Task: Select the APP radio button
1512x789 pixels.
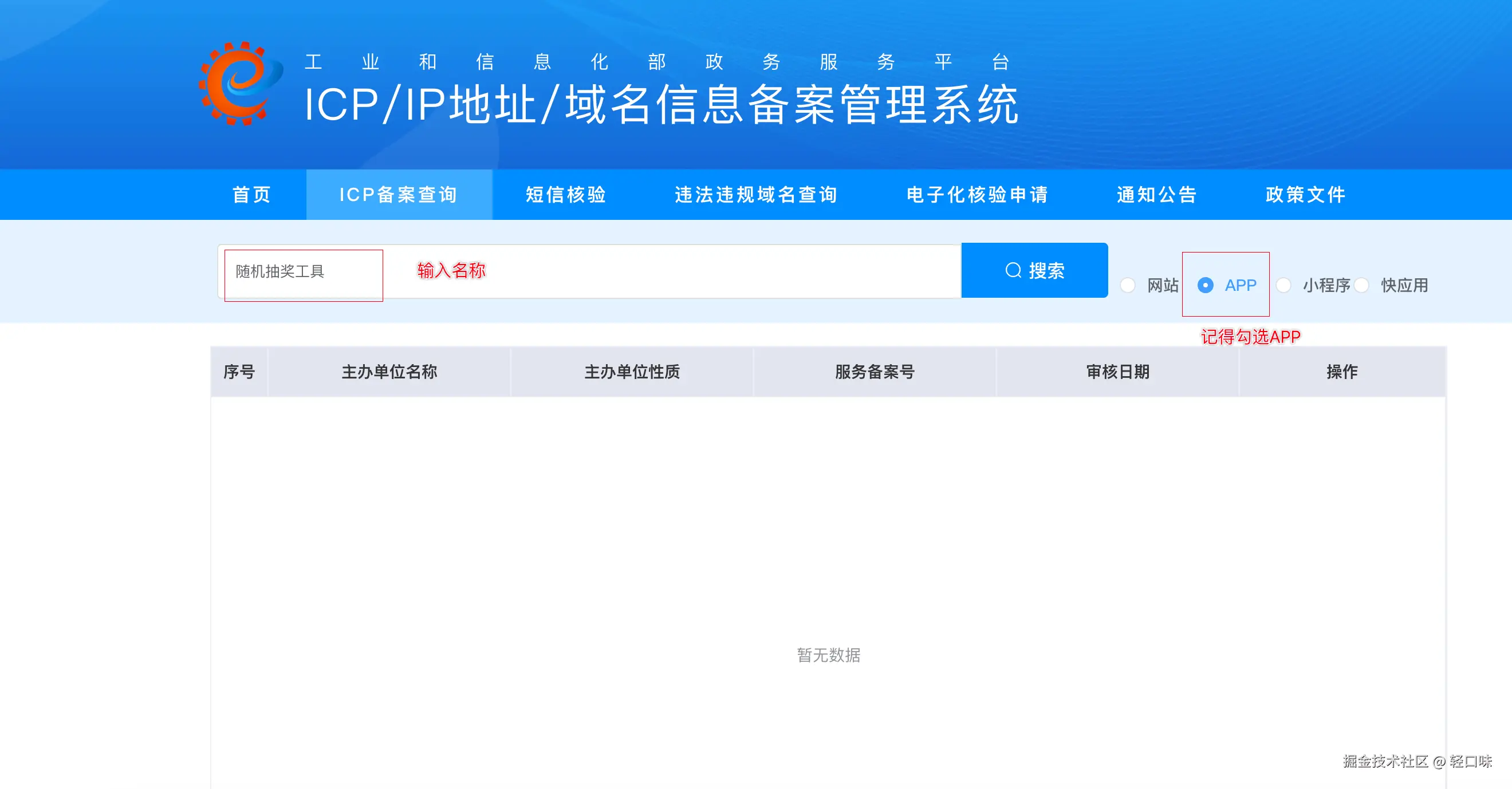Action: (x=1205, y=286)
